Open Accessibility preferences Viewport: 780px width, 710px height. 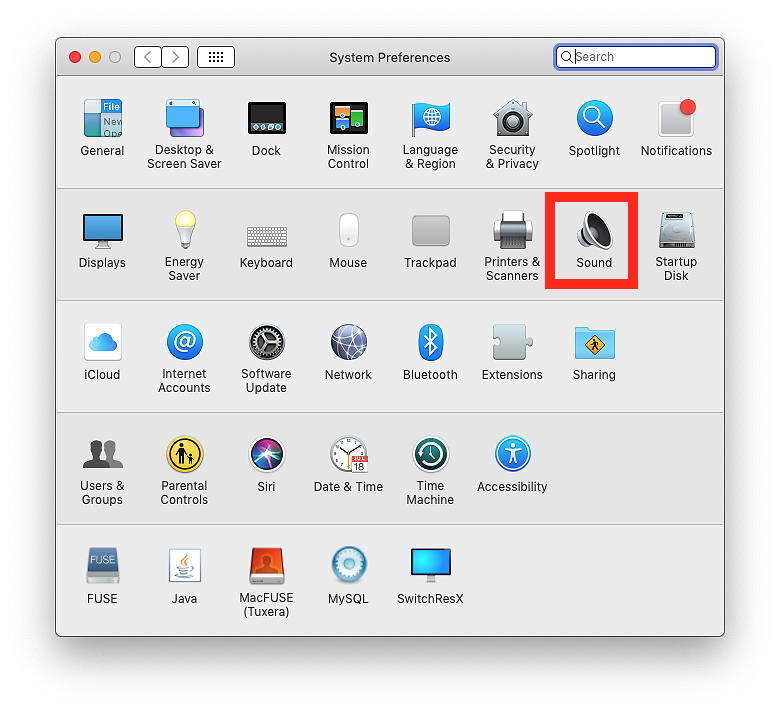pos(512,464)
